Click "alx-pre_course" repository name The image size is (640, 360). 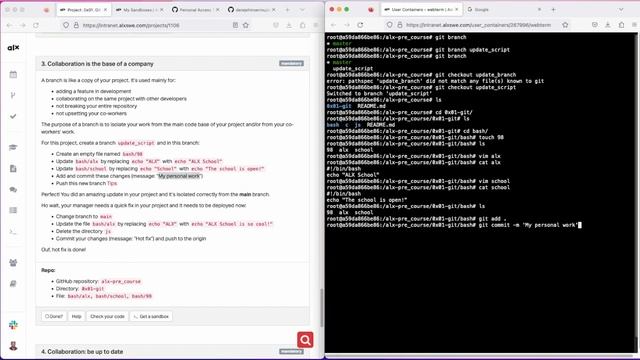pos(121,281)
